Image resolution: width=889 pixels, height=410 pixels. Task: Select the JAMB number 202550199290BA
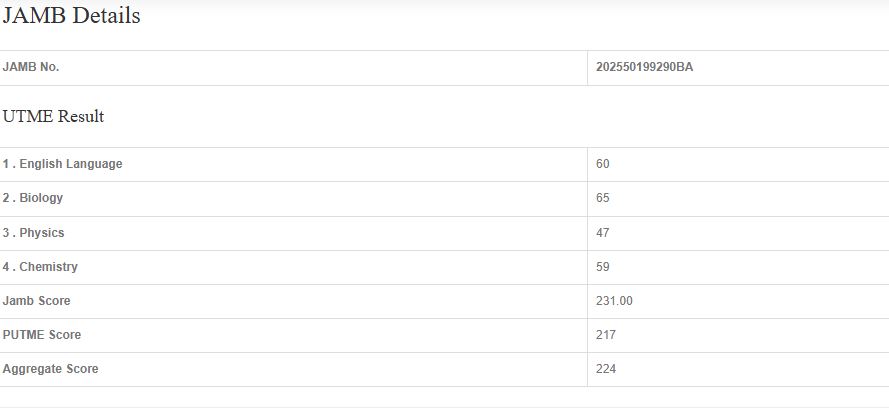[x=644, y=67]
